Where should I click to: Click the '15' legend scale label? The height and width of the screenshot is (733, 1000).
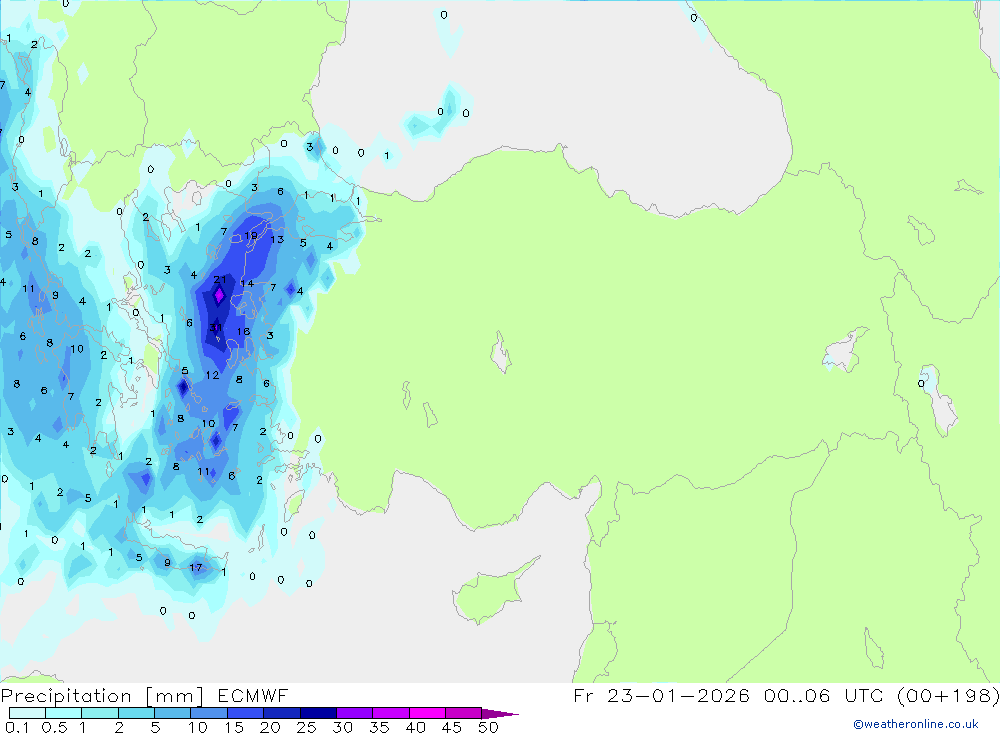(234, 727)
